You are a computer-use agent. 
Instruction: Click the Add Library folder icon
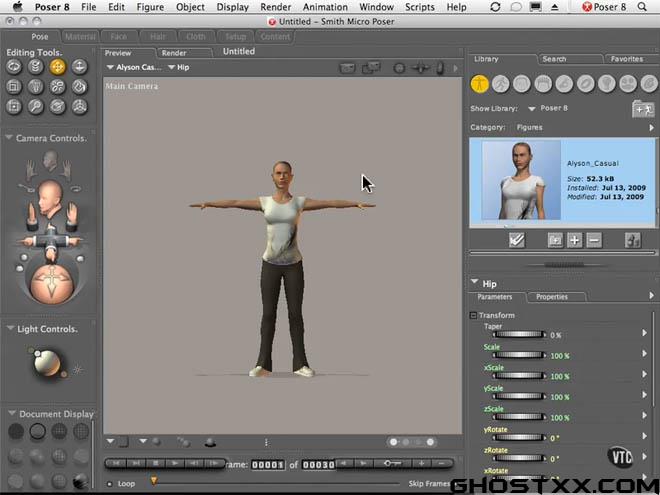tap(643, 109)
